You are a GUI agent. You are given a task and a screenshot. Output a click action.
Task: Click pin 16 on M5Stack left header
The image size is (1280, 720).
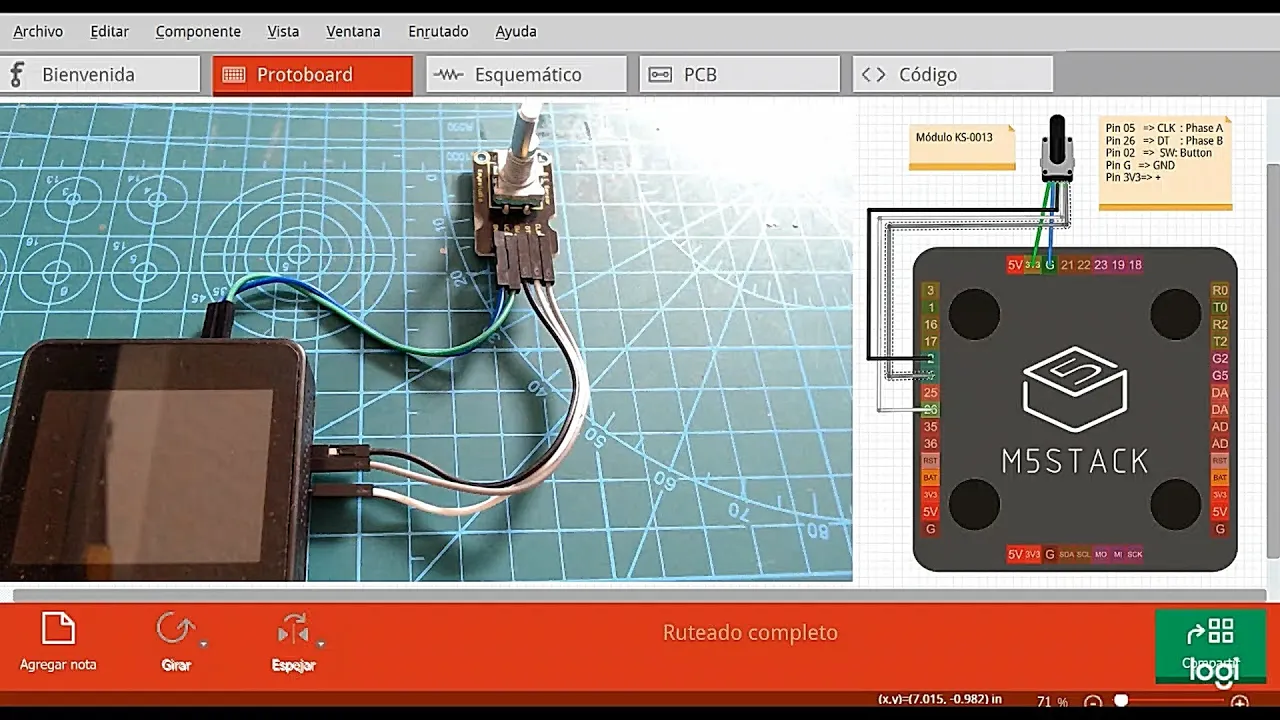coord(931,324)
